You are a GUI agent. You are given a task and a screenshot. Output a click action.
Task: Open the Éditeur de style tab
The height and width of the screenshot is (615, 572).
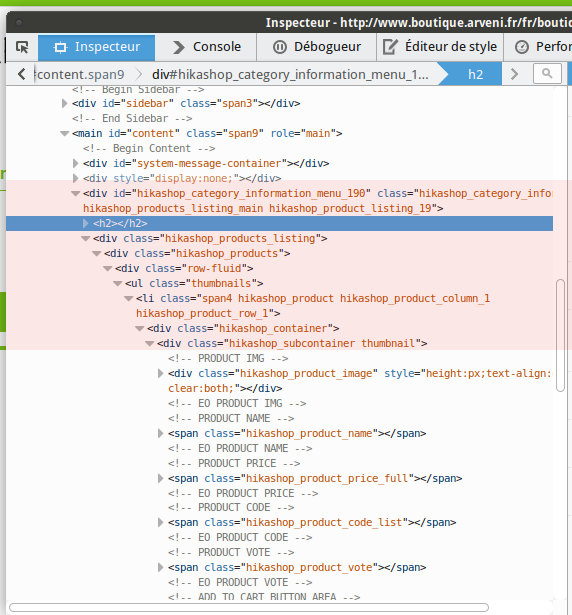pos(440,47)
